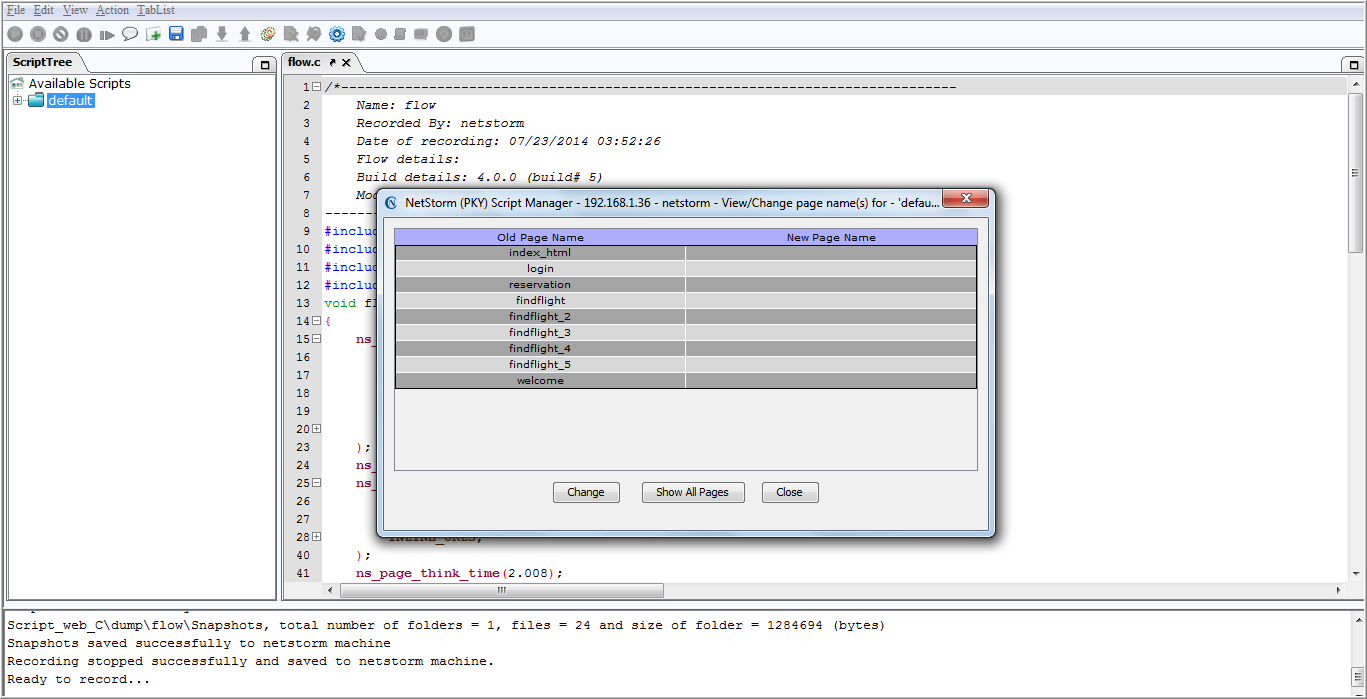Click the 'Ready to record...' console line
This screenshot has height=699, width=1367.
pyautogui.click(x=79, y=679)
